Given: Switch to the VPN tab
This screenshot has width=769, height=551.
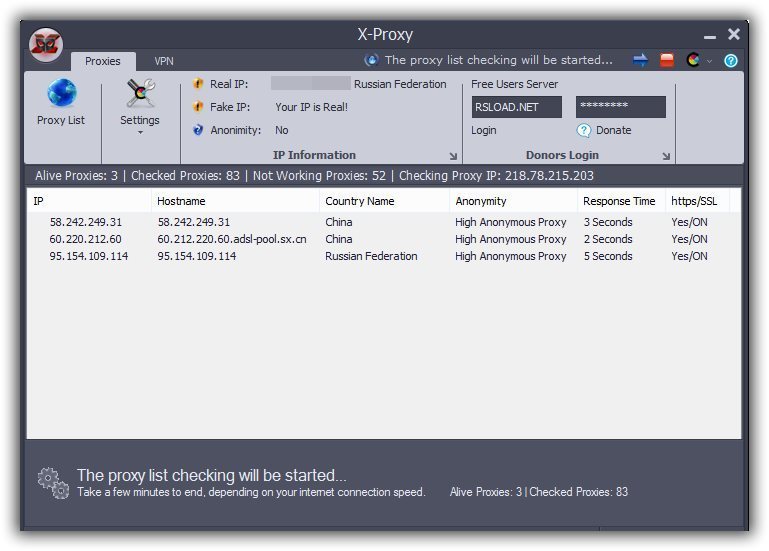Looking at the screenshot, I should 164,61.
